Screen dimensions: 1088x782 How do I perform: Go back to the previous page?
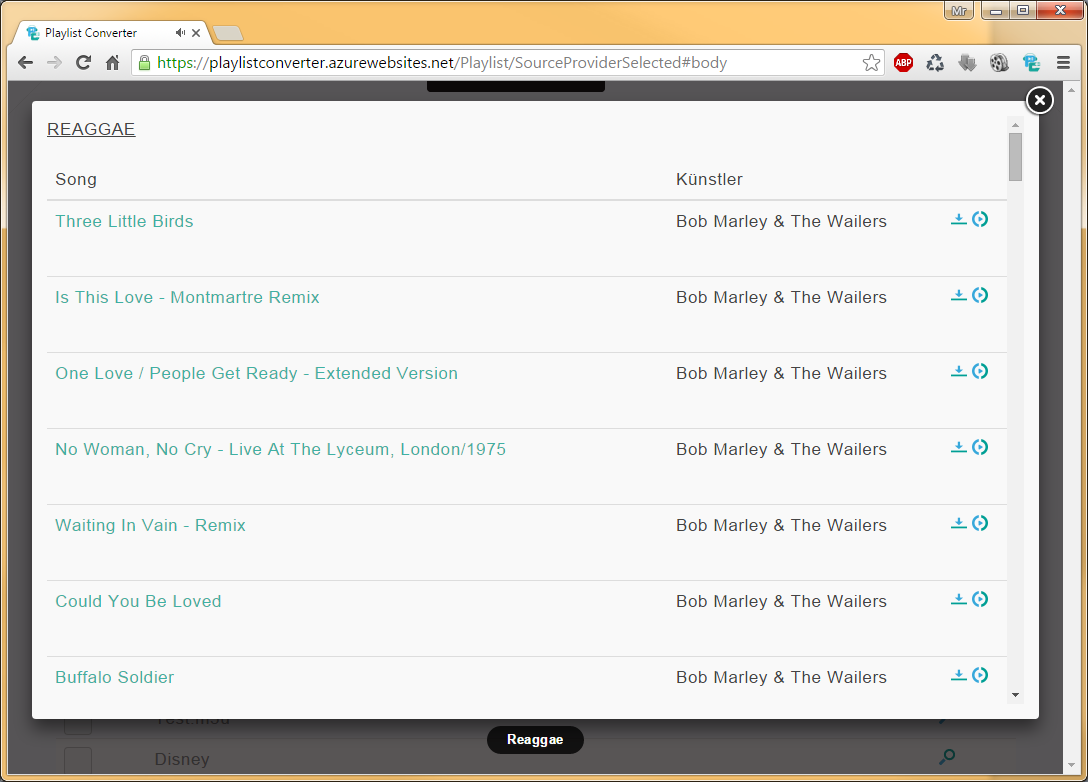(26, 62)
